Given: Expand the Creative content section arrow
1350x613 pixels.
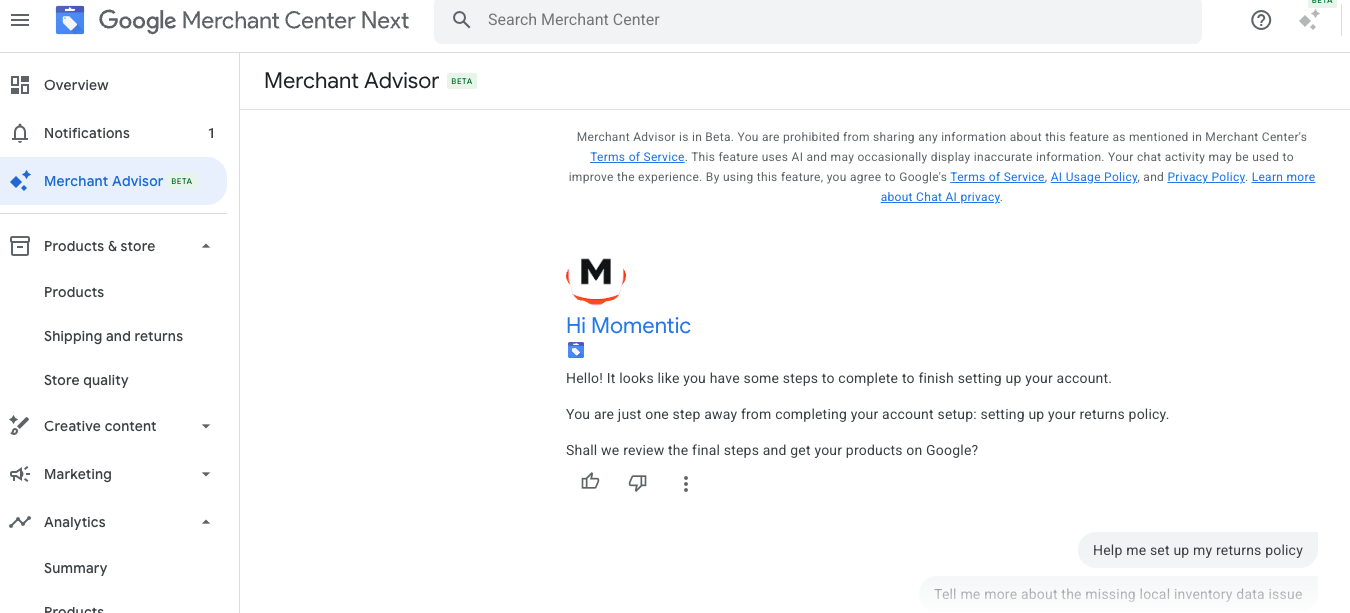Looking at the screenshot, I should (206, 426).
